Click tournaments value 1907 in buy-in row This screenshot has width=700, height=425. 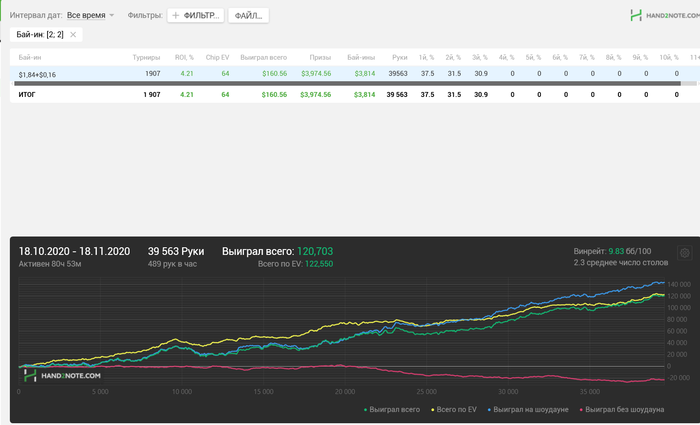[x=153, y=73]
